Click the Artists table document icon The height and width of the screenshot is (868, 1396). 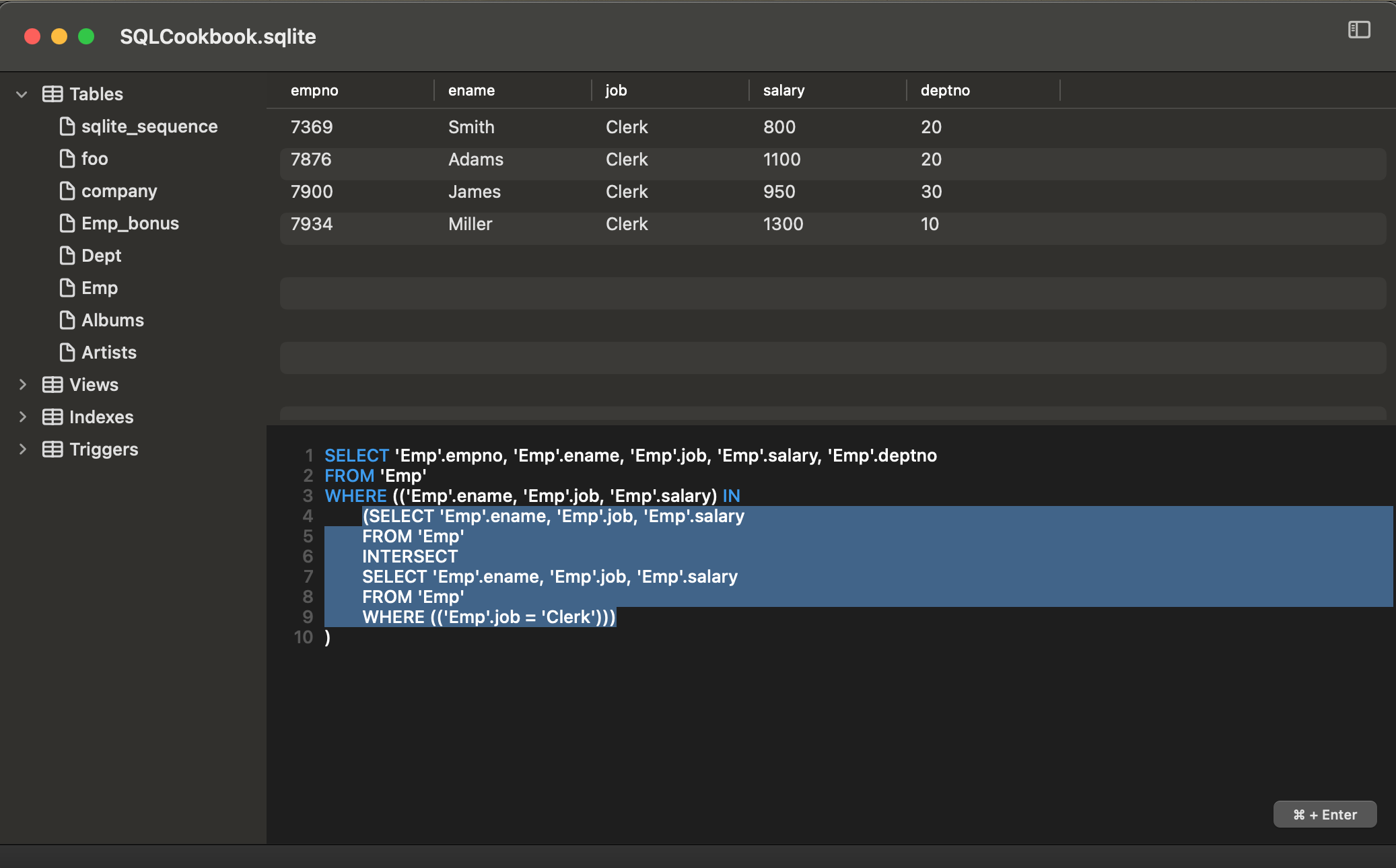[x=67, y=352]
